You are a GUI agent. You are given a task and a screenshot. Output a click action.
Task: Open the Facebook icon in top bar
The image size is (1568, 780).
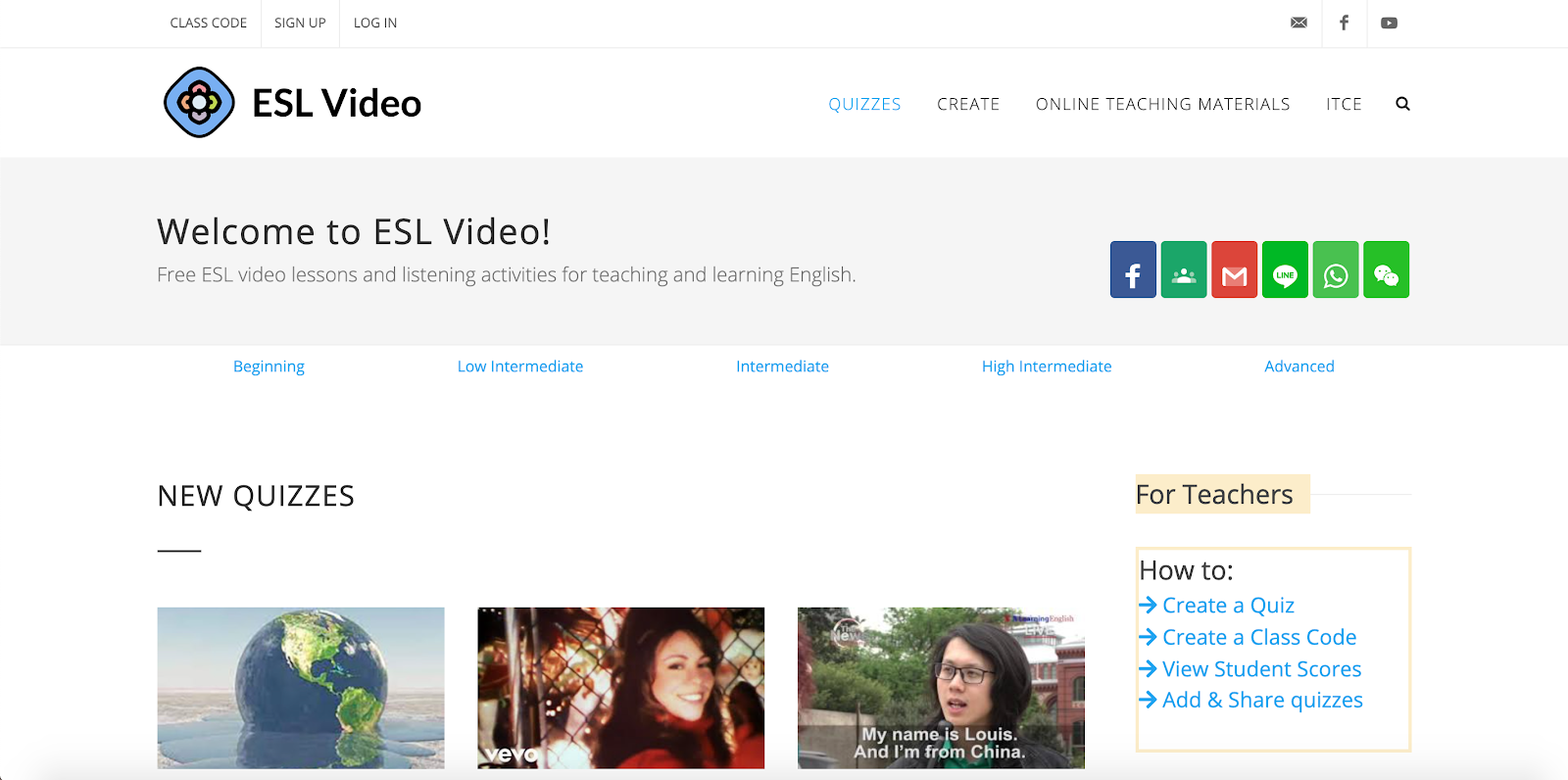[1344, 23]
